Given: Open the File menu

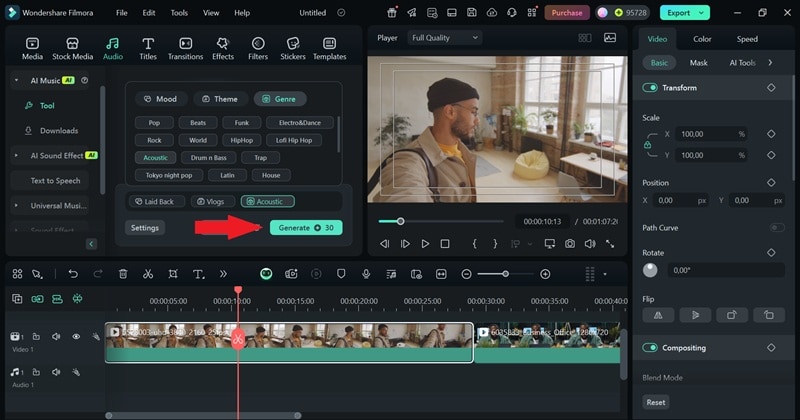Looking at the screenshot, I should pos(121,13).
